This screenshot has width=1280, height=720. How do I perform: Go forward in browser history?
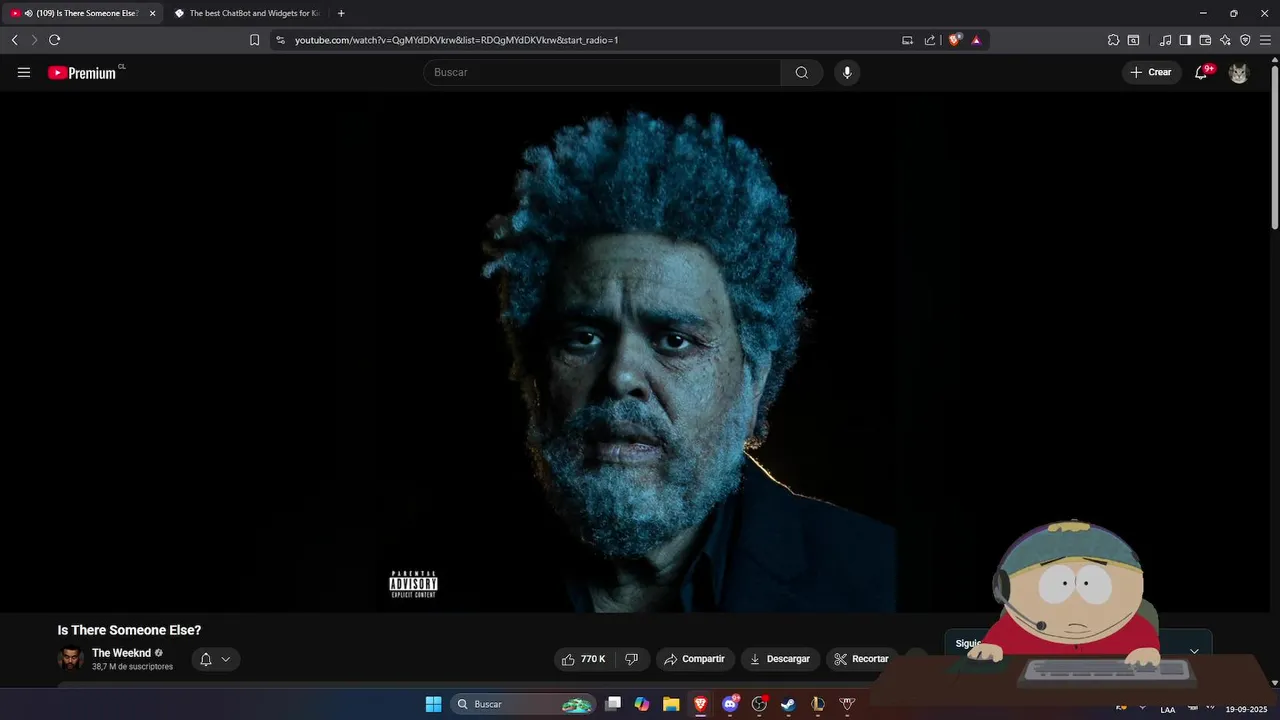[34, 40]
